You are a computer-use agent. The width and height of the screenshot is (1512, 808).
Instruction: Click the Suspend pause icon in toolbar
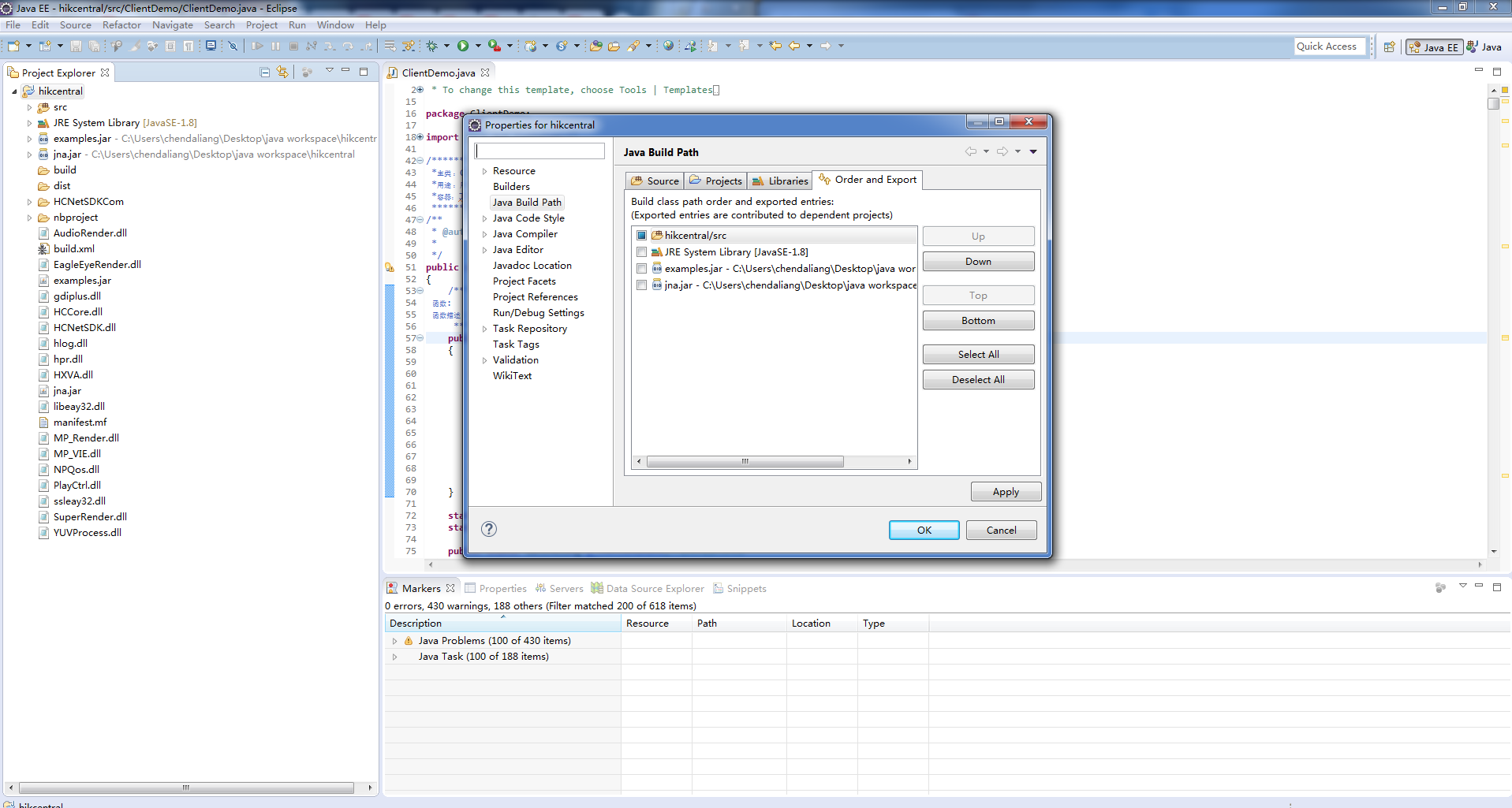click(x=275, y=46)
